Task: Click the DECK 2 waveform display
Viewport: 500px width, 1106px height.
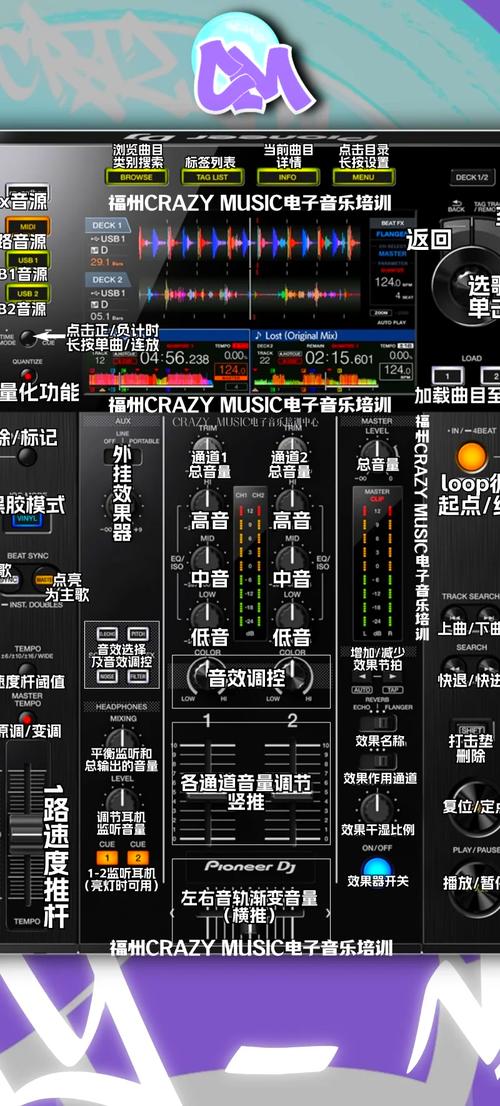Action: (250, 295)
